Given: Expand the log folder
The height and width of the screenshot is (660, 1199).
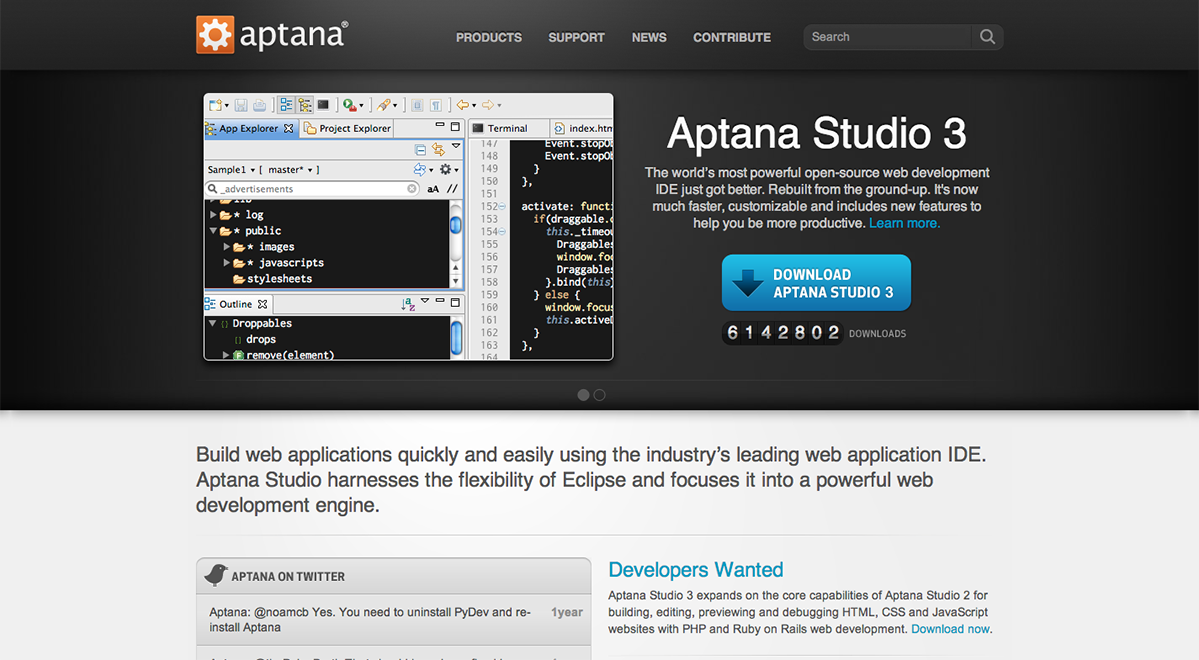Looking at the screenshot, I should coord(213,215).
